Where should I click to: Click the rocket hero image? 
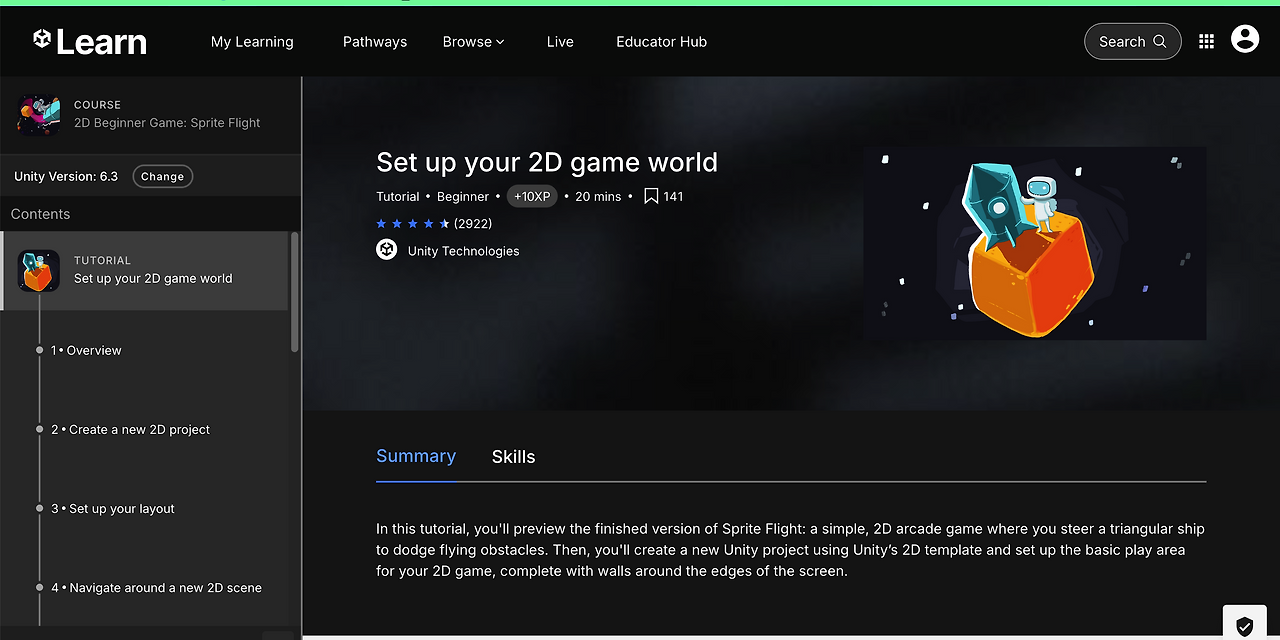coord(1035,243)
